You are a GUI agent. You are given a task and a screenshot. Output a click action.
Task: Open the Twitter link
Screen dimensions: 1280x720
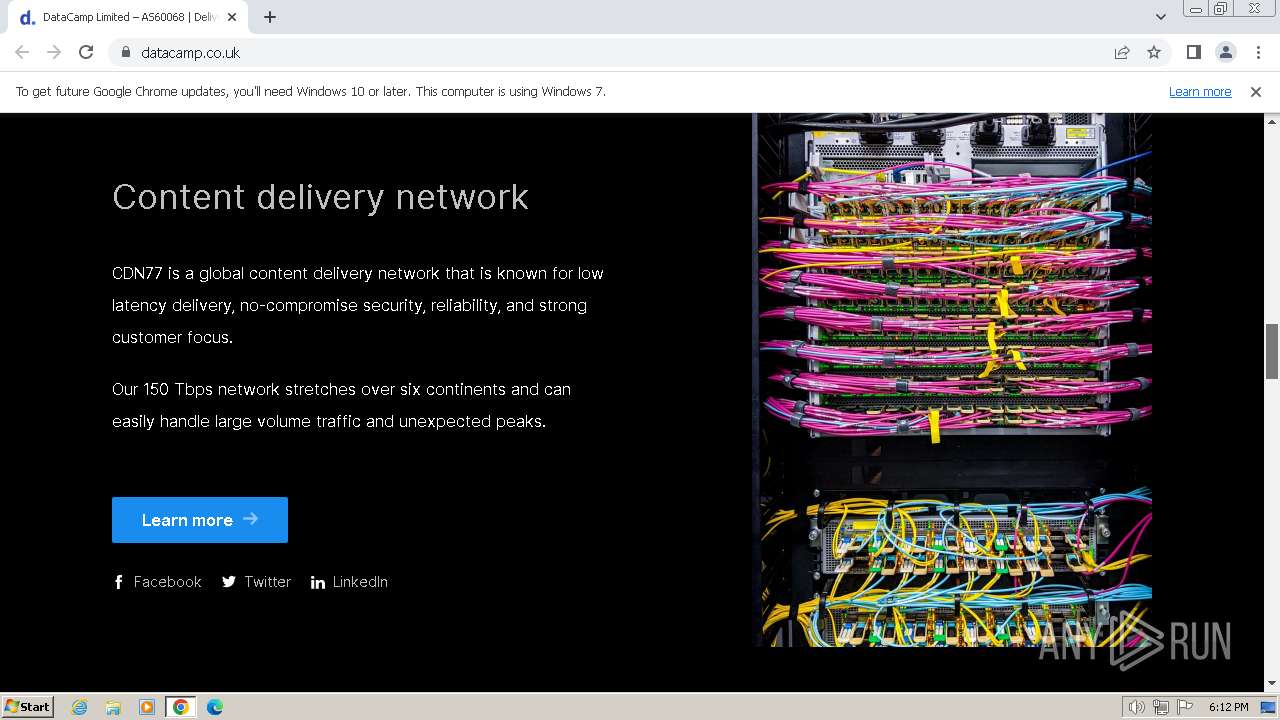point(256,582)
